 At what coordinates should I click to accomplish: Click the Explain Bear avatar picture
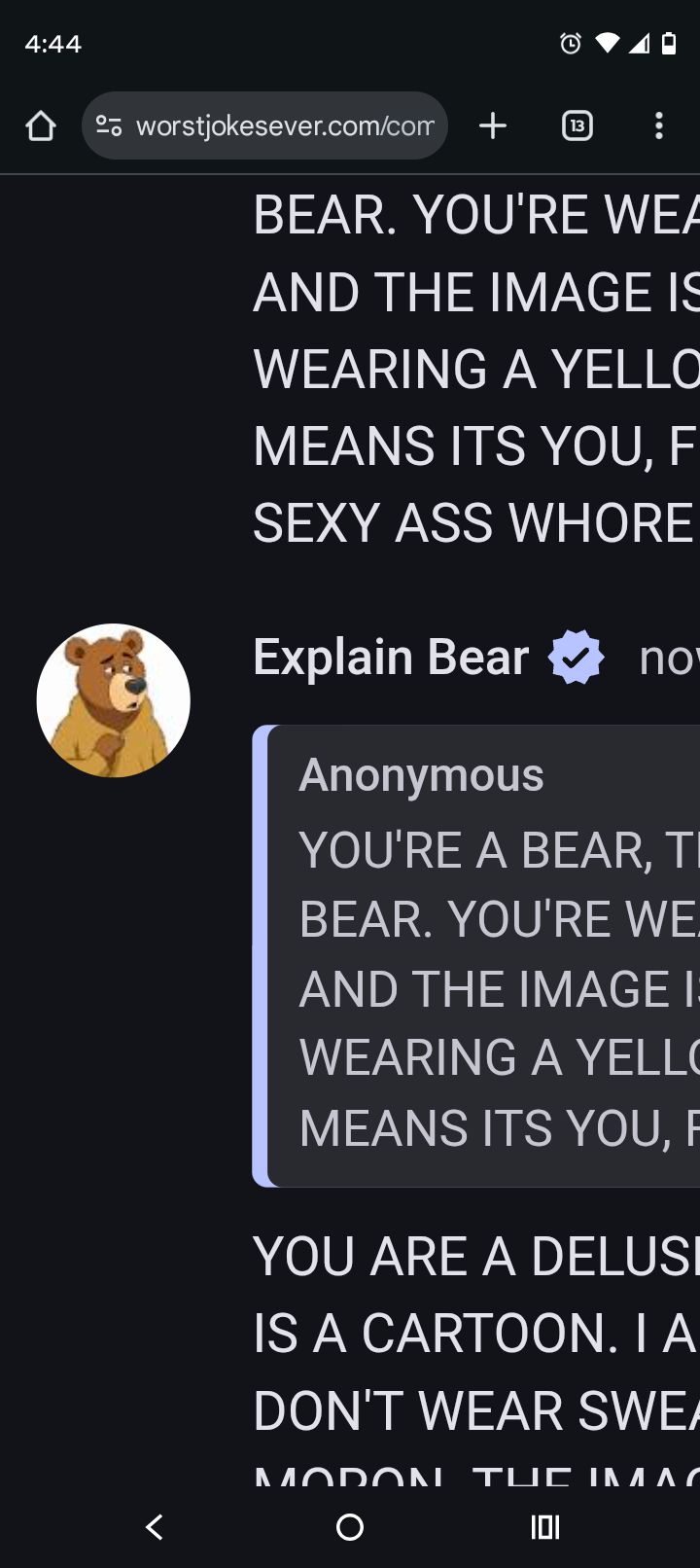pyautogui.click(x=113, y=700)
